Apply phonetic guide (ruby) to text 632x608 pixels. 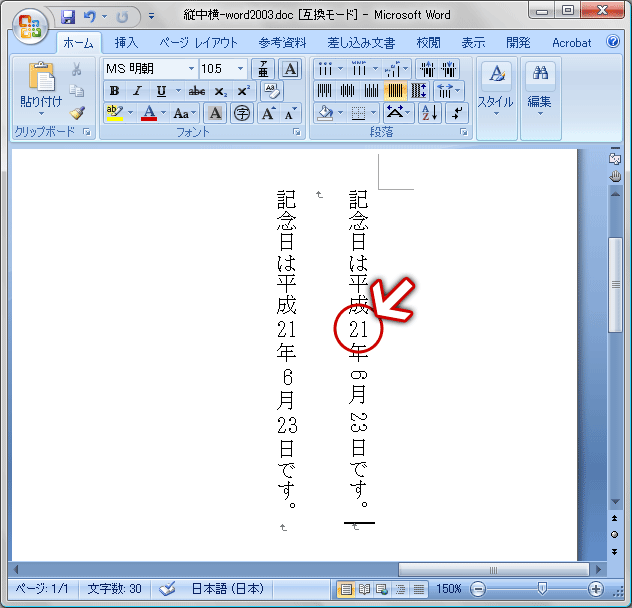263,69
